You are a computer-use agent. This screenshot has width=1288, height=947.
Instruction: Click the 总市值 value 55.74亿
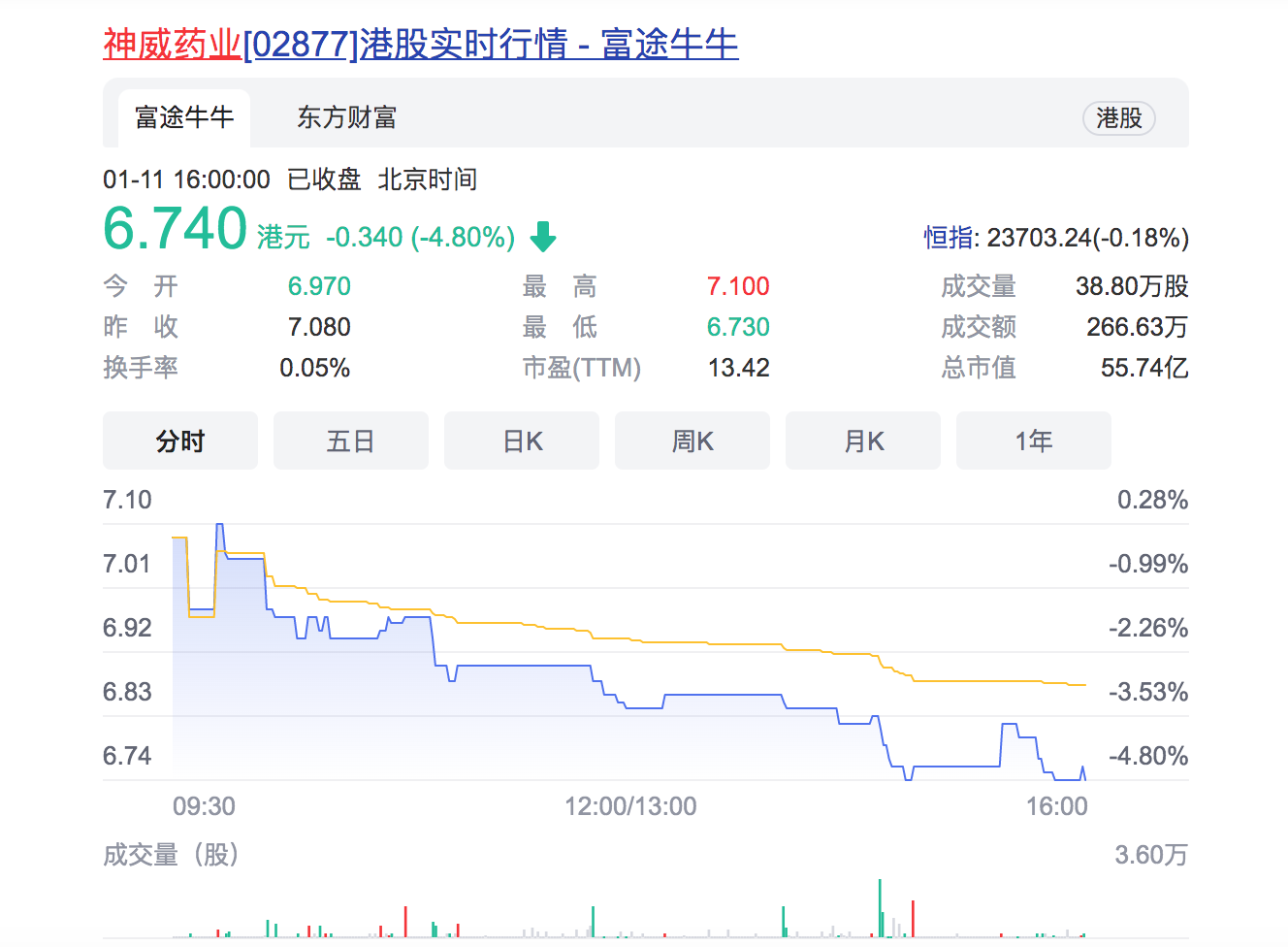point(1143,368)
